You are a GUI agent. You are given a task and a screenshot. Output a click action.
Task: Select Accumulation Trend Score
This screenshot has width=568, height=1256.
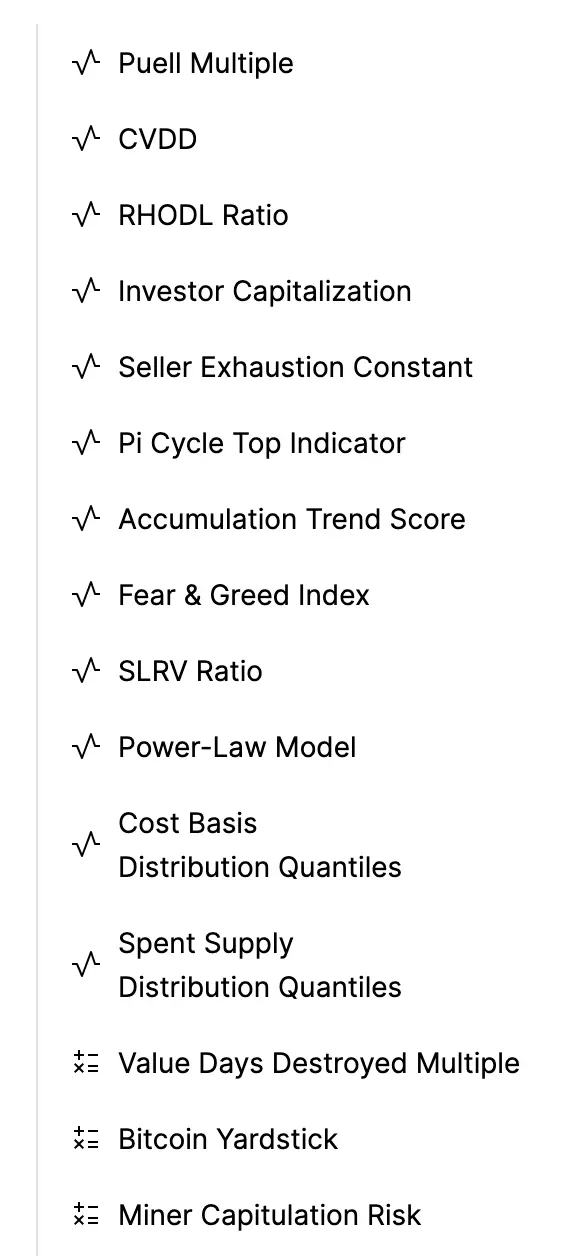click(292, 519)
